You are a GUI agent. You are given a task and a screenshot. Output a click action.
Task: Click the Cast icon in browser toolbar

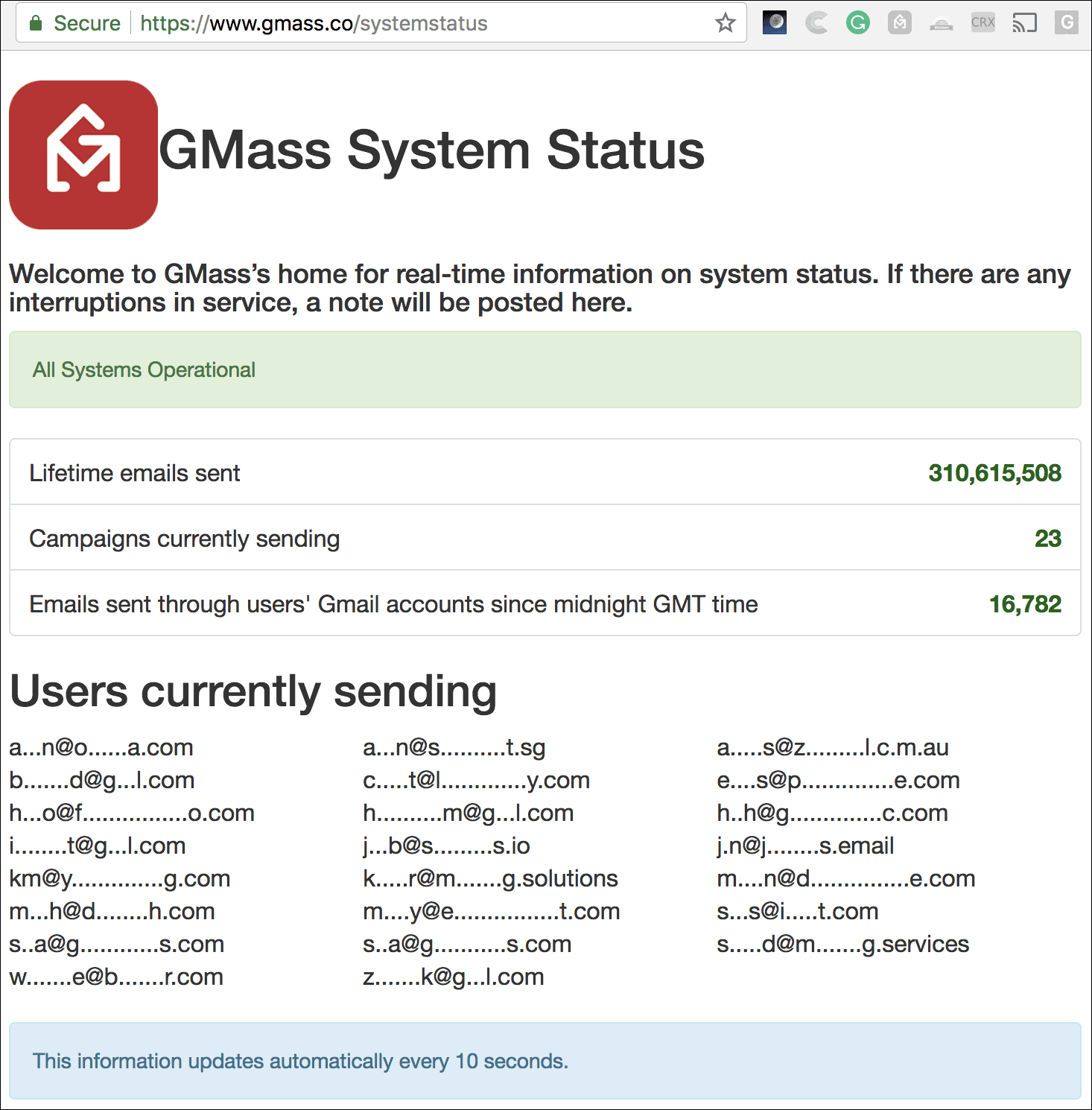pyautogui.click(x=1025, y=23)
